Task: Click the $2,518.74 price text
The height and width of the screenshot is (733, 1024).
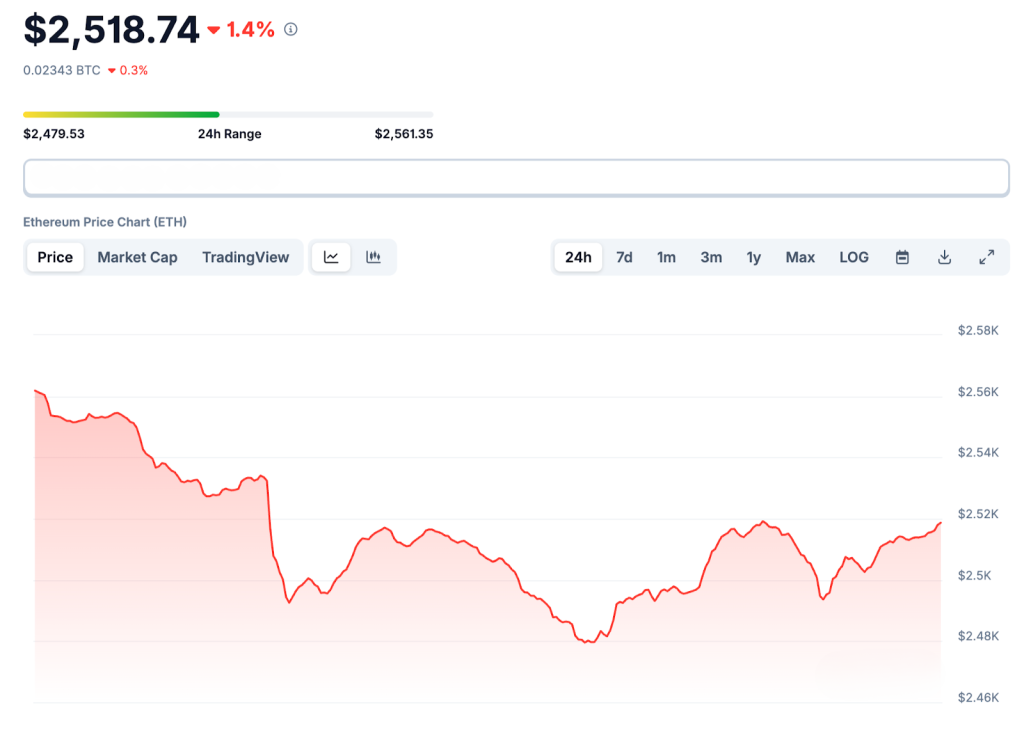Action: click(x=111, y=30)
